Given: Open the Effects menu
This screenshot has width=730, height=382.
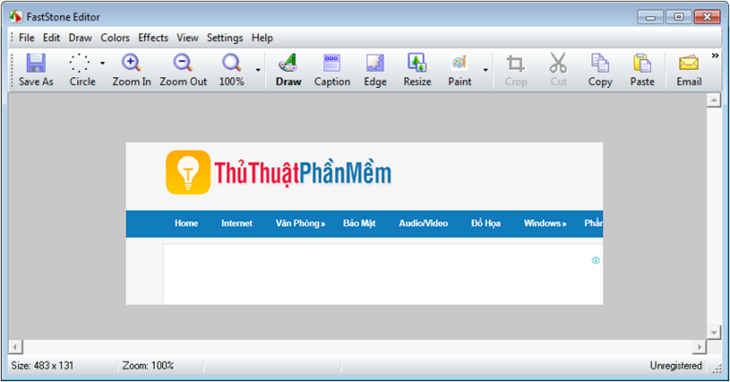Looking at the screenshot, I should tap(153, 38).
